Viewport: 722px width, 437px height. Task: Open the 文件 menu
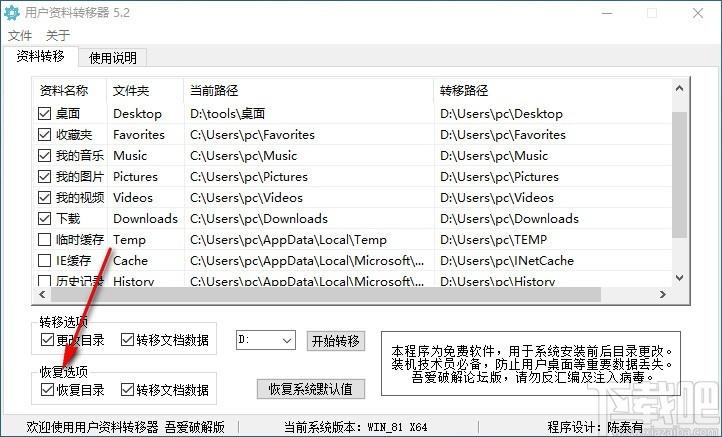point(20,35)
